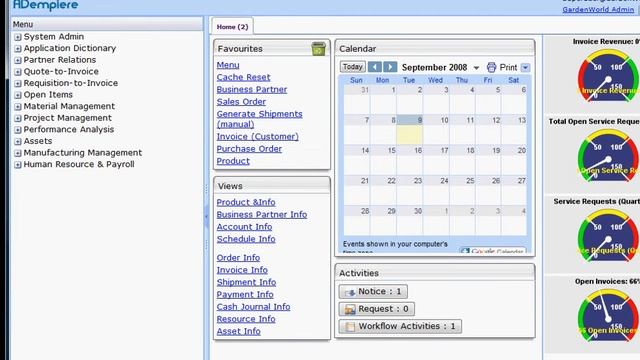Open the Shipment Info view
Image resolution: width=640 pixels, height=360 pixels.
(246, 282)
